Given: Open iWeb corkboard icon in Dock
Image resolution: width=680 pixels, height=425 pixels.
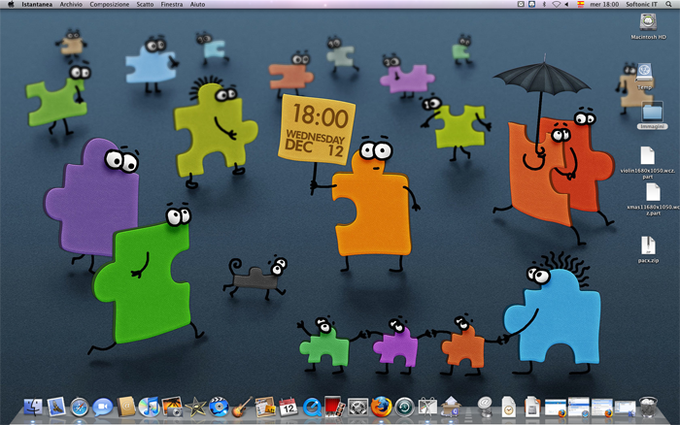Looking at the screenshot, I should pyautogui.click(x=265, y=407).
